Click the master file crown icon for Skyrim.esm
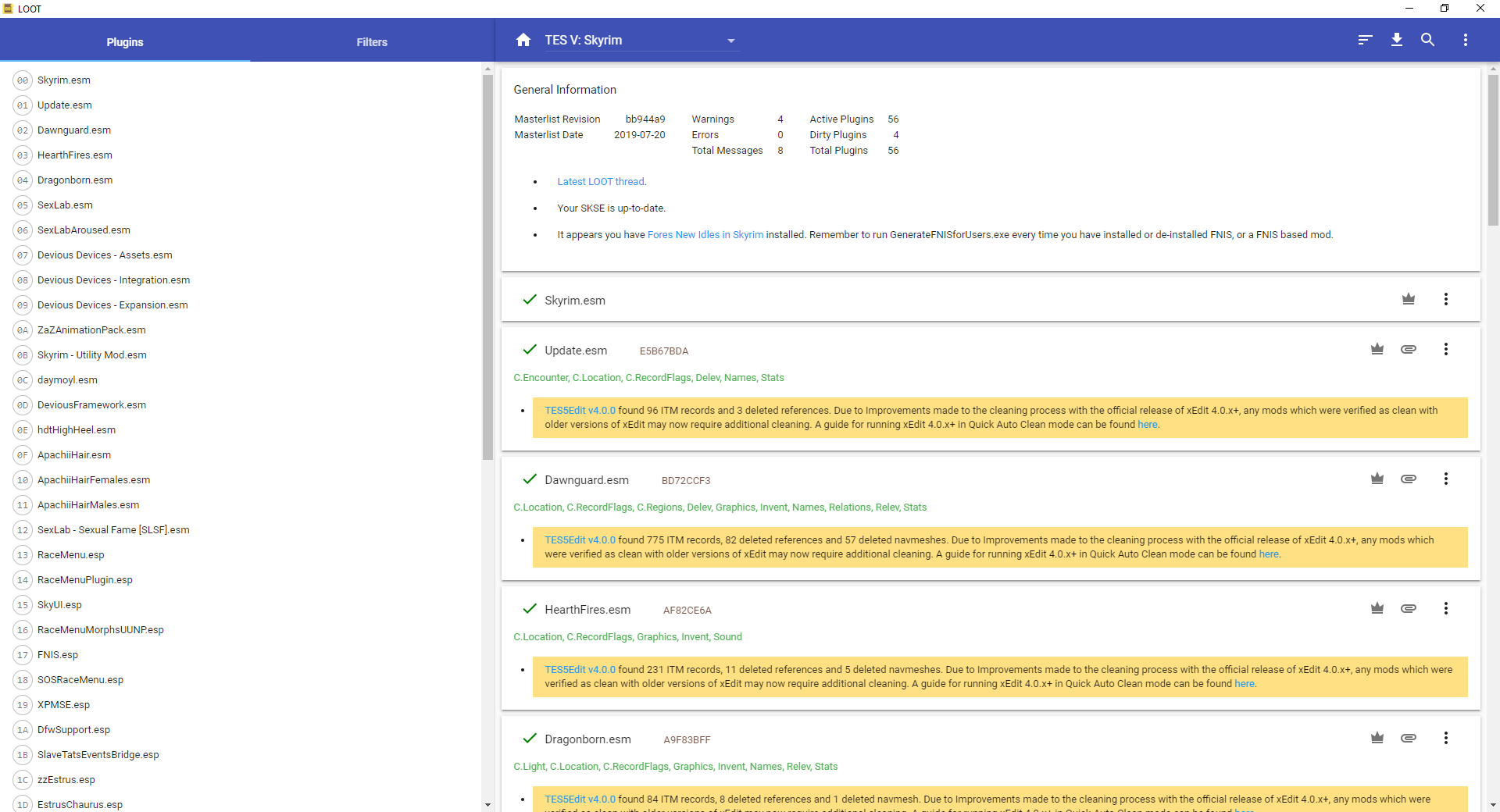The image size is (1500, 812). click(x=1409, y=299)
